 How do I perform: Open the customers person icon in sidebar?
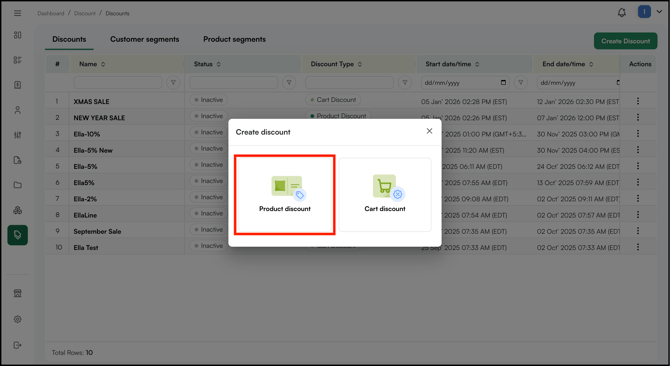tap(18, 110)
